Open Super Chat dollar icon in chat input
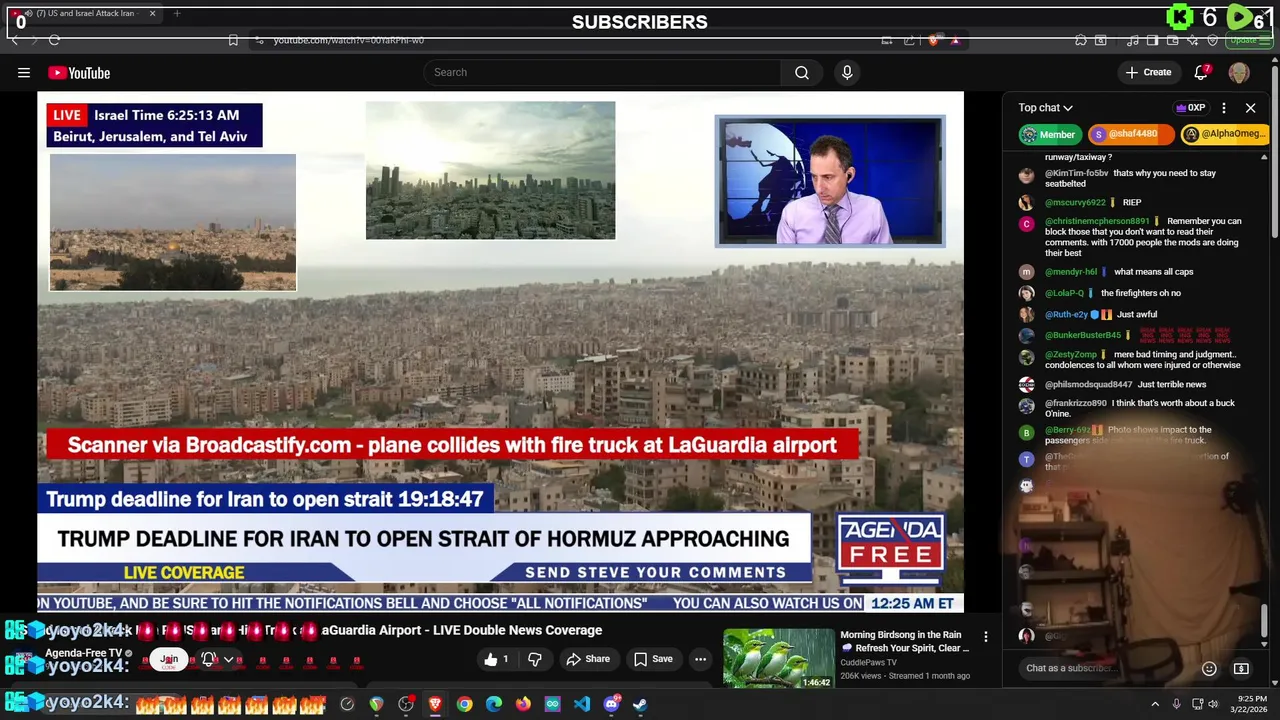1280x720 pixels. (1241, 668)
